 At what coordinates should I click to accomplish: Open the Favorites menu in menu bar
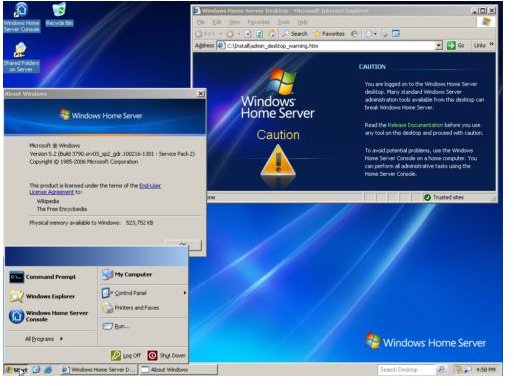(x=259, y=22)
